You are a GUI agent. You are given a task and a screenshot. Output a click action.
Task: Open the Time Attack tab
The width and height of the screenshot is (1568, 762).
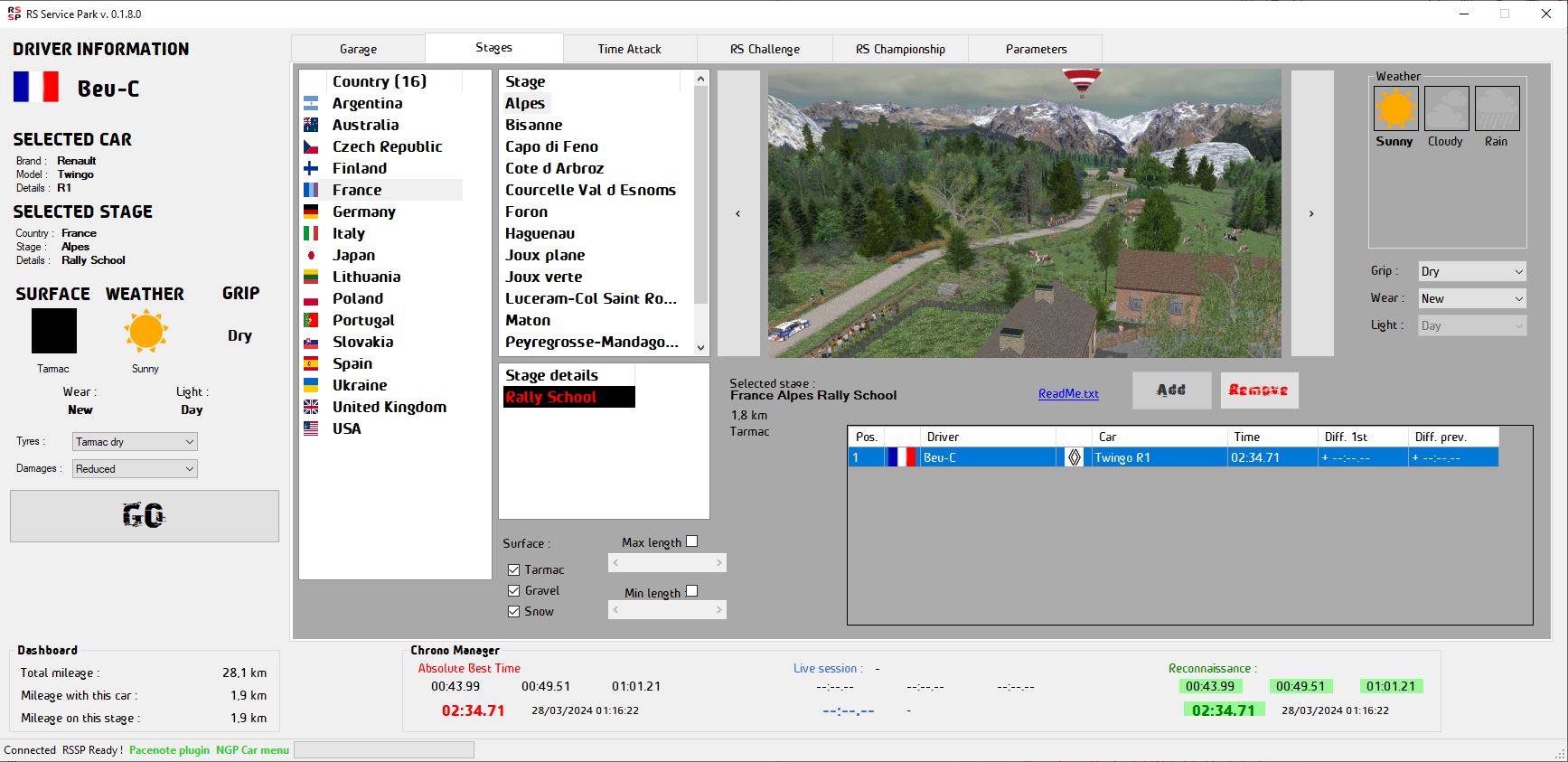pyautogui.click(x=629, y=49)
